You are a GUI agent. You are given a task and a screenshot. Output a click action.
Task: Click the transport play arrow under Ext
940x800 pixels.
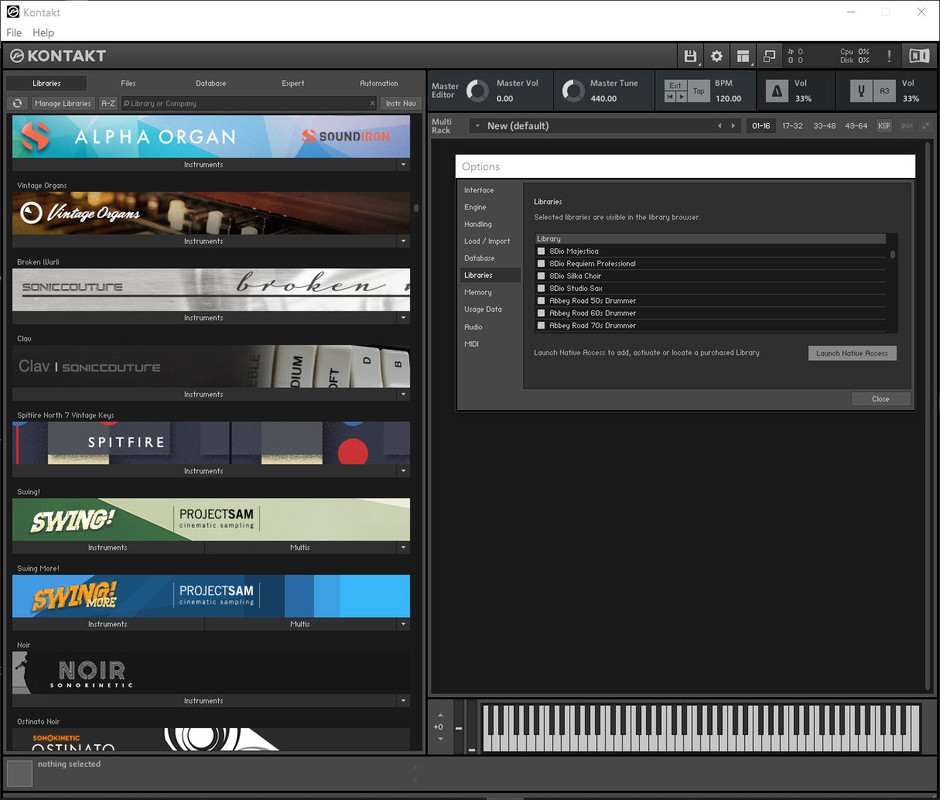pos(682,97)
